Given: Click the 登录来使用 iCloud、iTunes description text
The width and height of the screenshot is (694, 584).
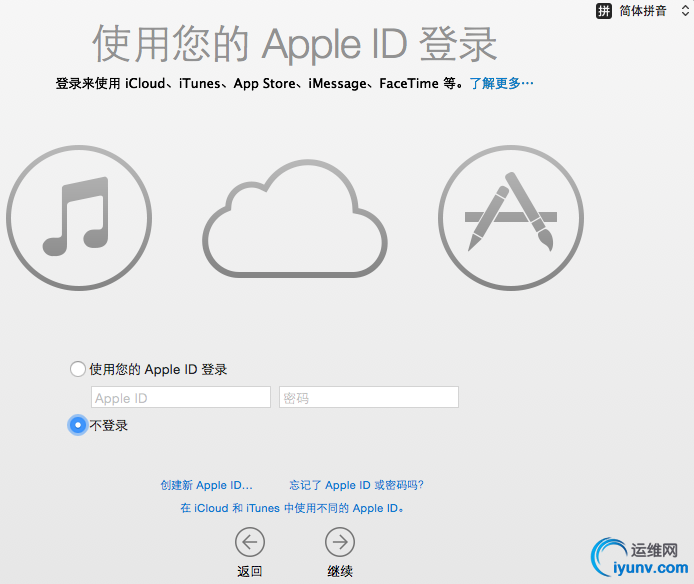Looking at the screenshot, I should click(x=260, y=83).
